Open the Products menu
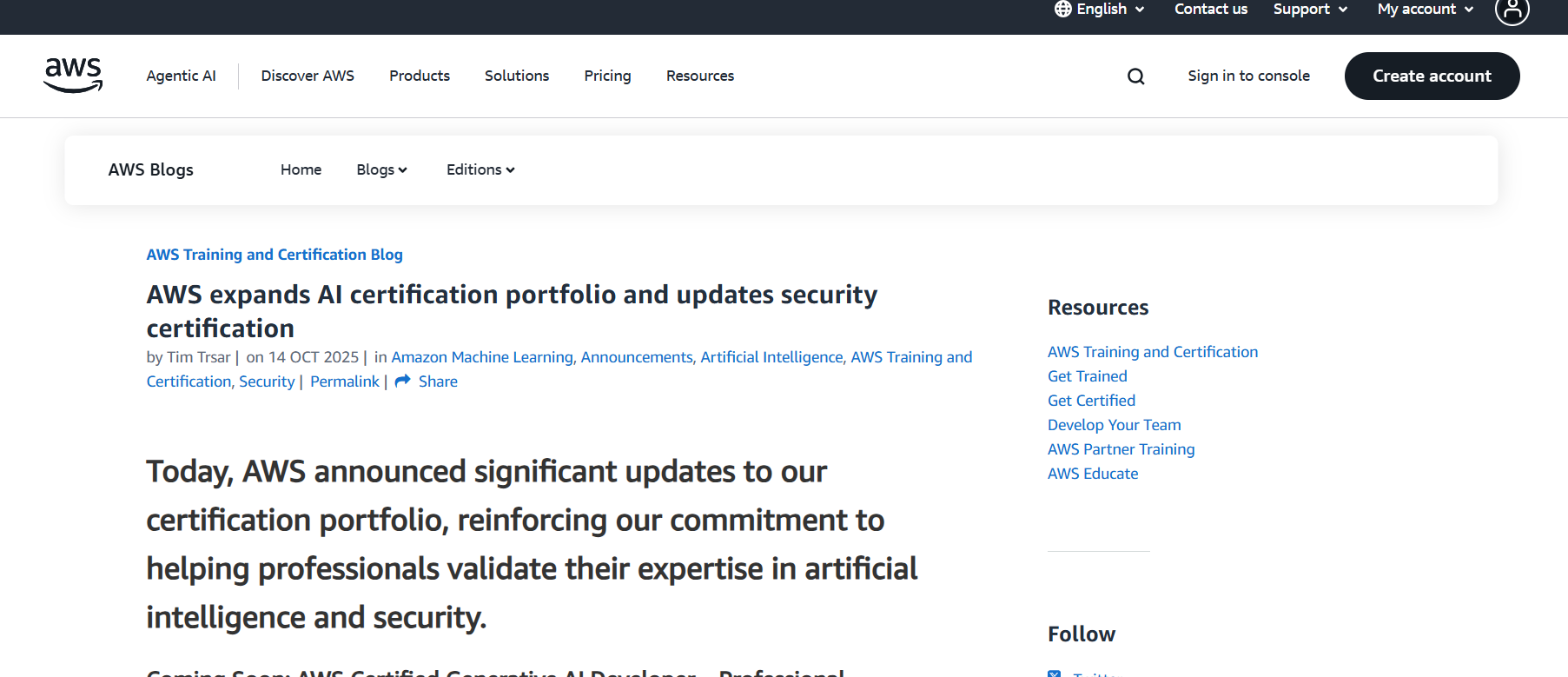Image resolution: width=1568 pixels, height=677 pixels. 420,76
